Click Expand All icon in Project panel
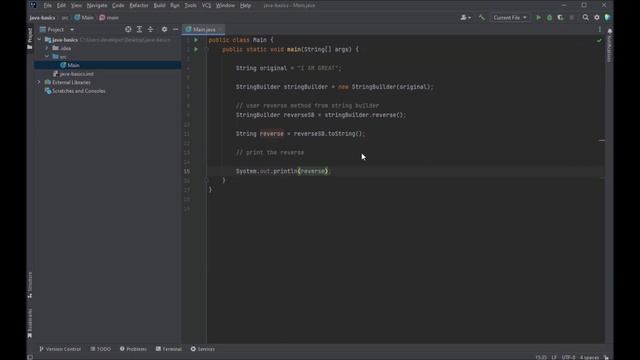This screenshot has width=640, height=360. 139,29
